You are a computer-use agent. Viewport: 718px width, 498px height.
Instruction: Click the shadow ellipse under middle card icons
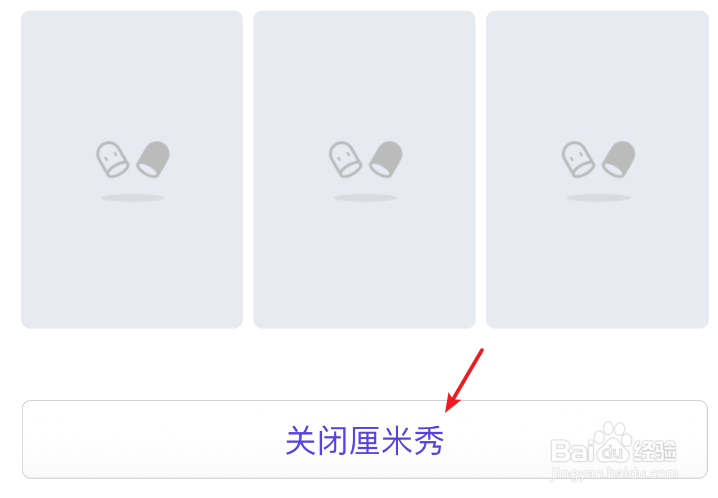(x=366, y=198)
